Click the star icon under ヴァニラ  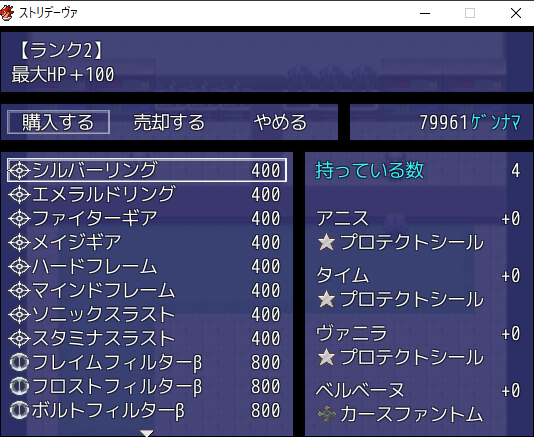(x=326, y=357)
